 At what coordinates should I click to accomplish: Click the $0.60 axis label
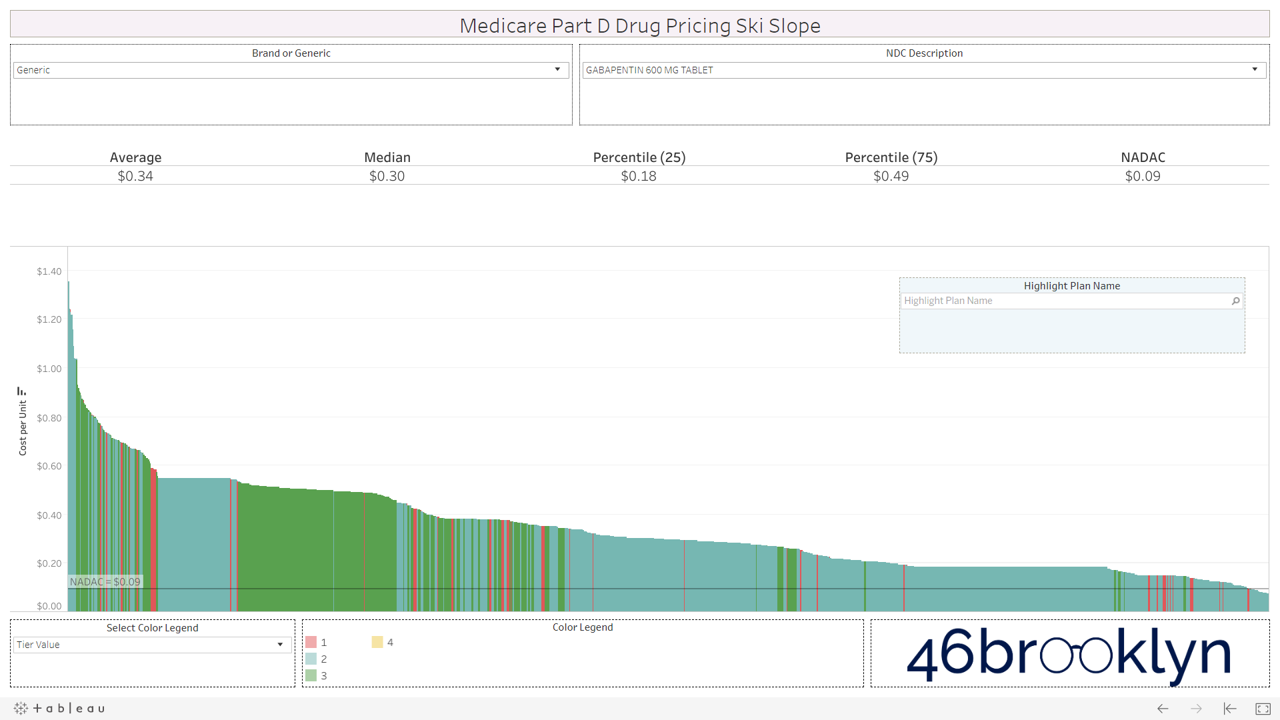(x=49, y=467)
